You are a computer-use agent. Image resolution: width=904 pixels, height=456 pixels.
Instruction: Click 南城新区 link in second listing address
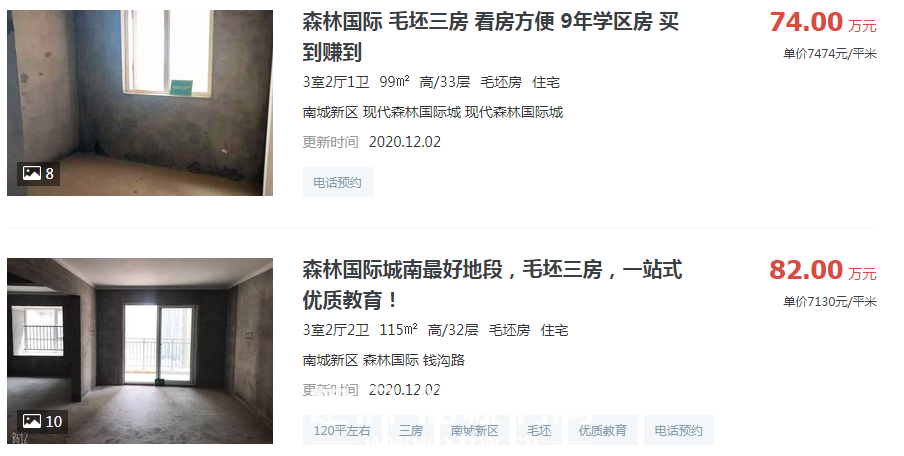coord(330,360)
